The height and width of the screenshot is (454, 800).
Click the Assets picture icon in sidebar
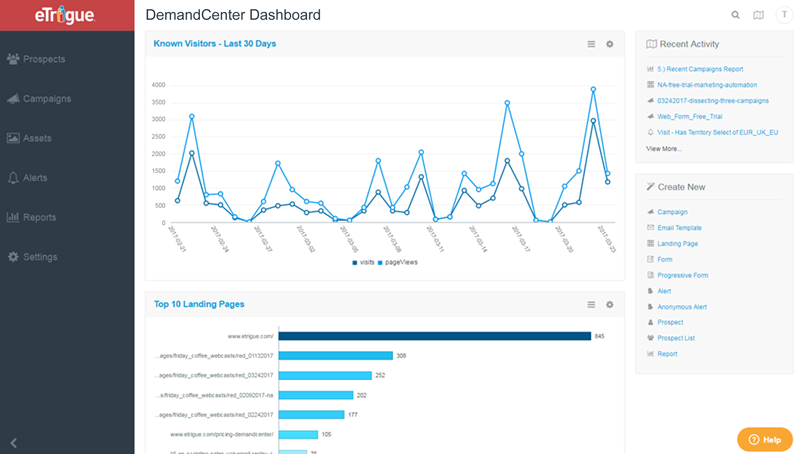point(13,138)
